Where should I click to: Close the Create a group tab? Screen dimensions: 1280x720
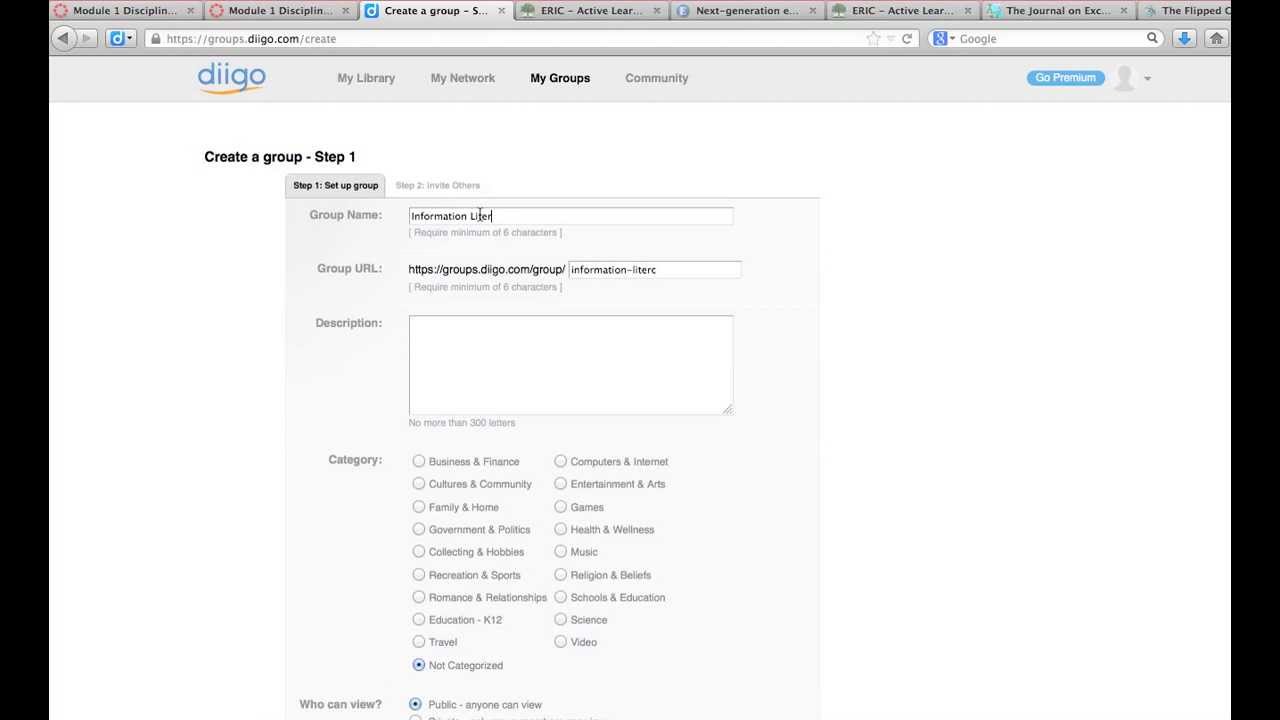[502, 11]
